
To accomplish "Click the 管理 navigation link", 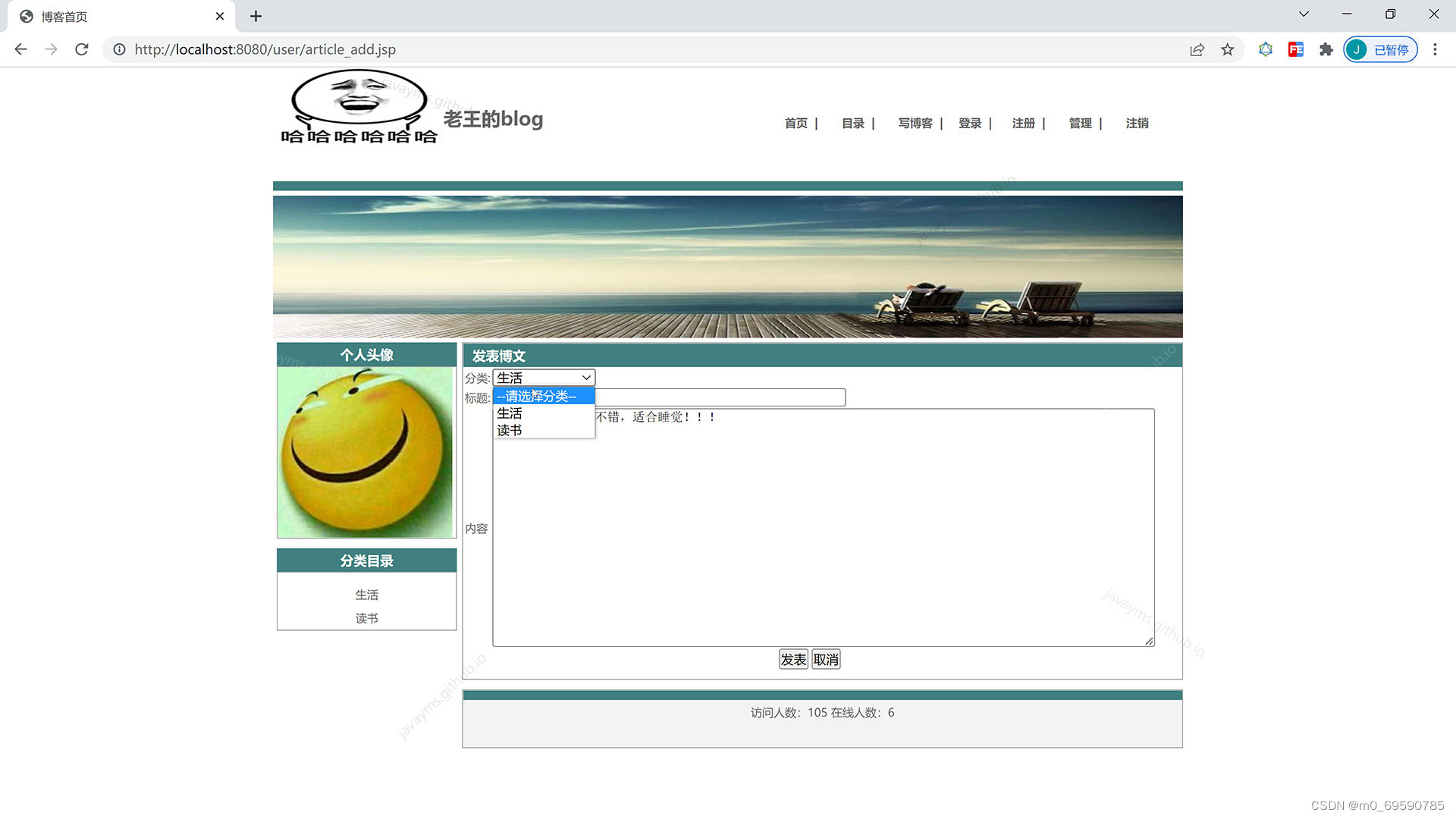I will coord(1080,123).
